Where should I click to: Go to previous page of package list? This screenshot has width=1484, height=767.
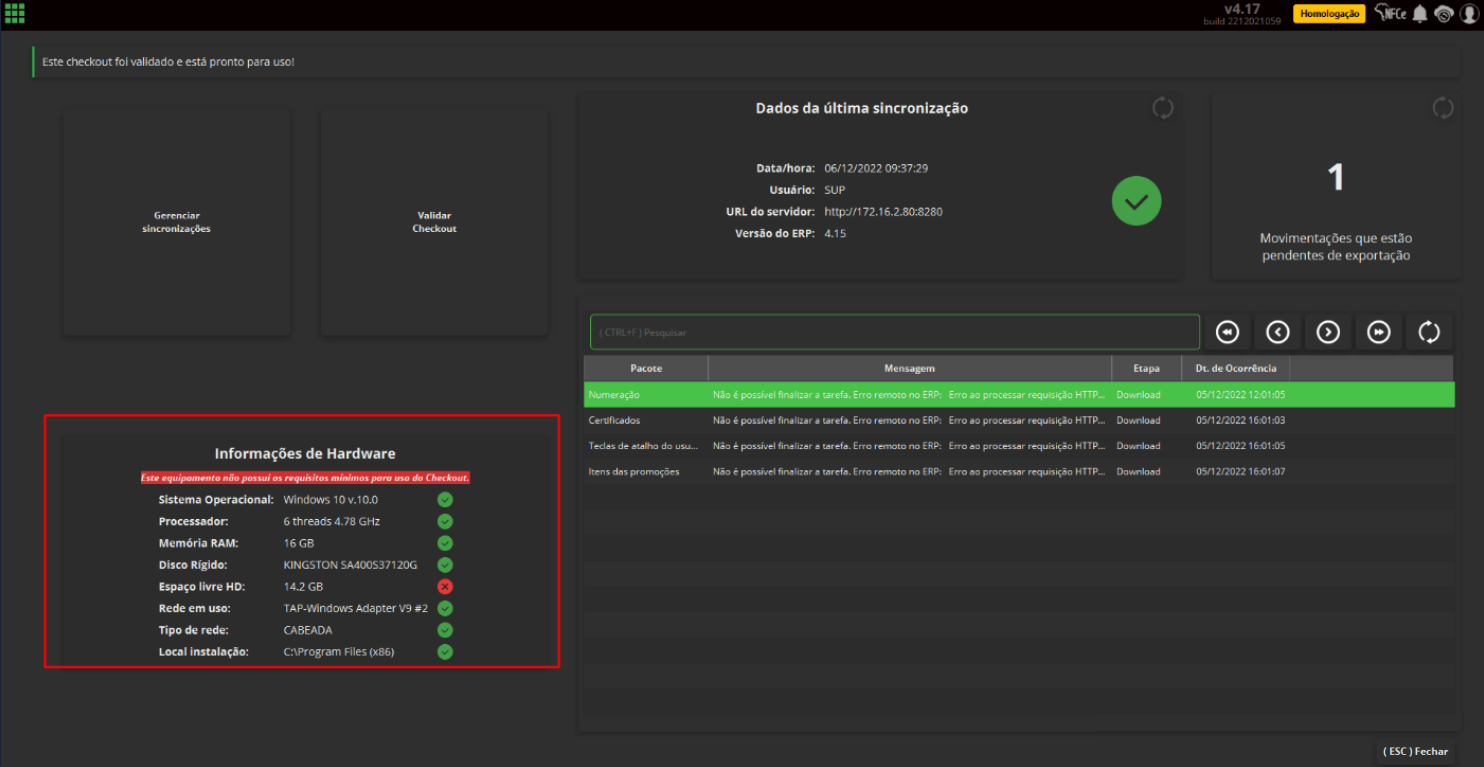[1277, 332]
